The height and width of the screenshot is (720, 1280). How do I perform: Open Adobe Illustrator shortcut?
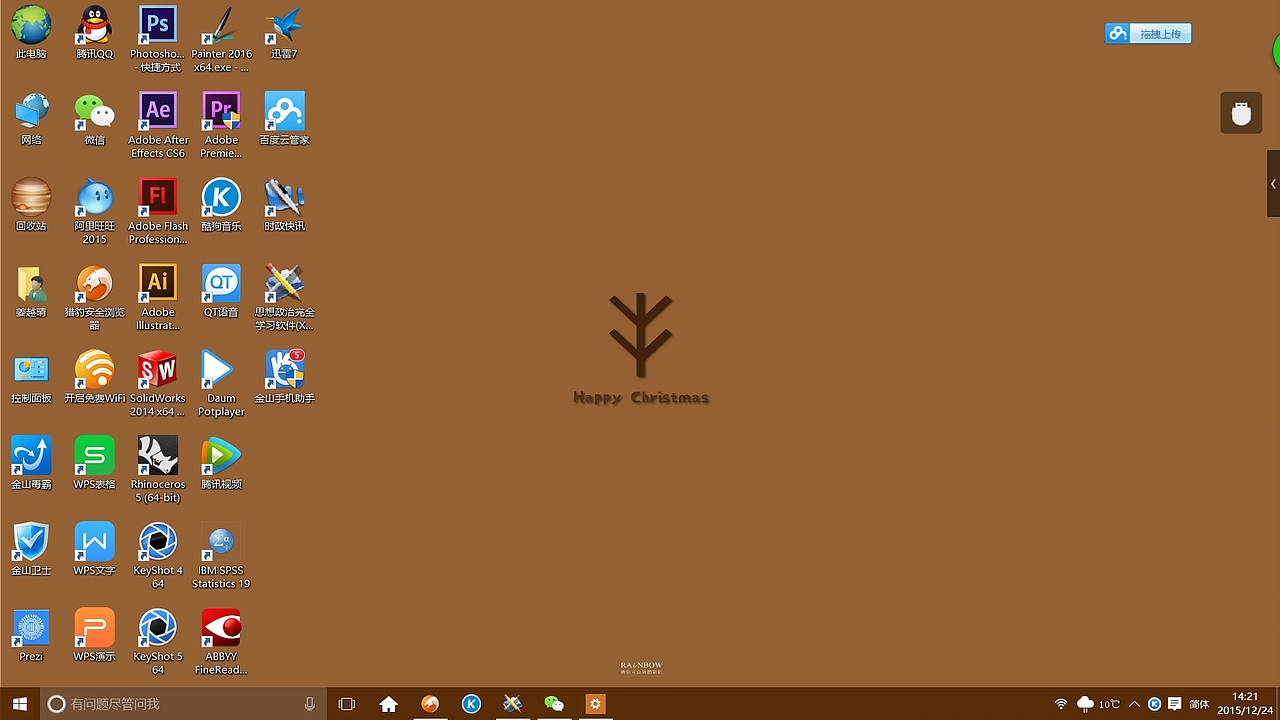(x=157, y=297)
